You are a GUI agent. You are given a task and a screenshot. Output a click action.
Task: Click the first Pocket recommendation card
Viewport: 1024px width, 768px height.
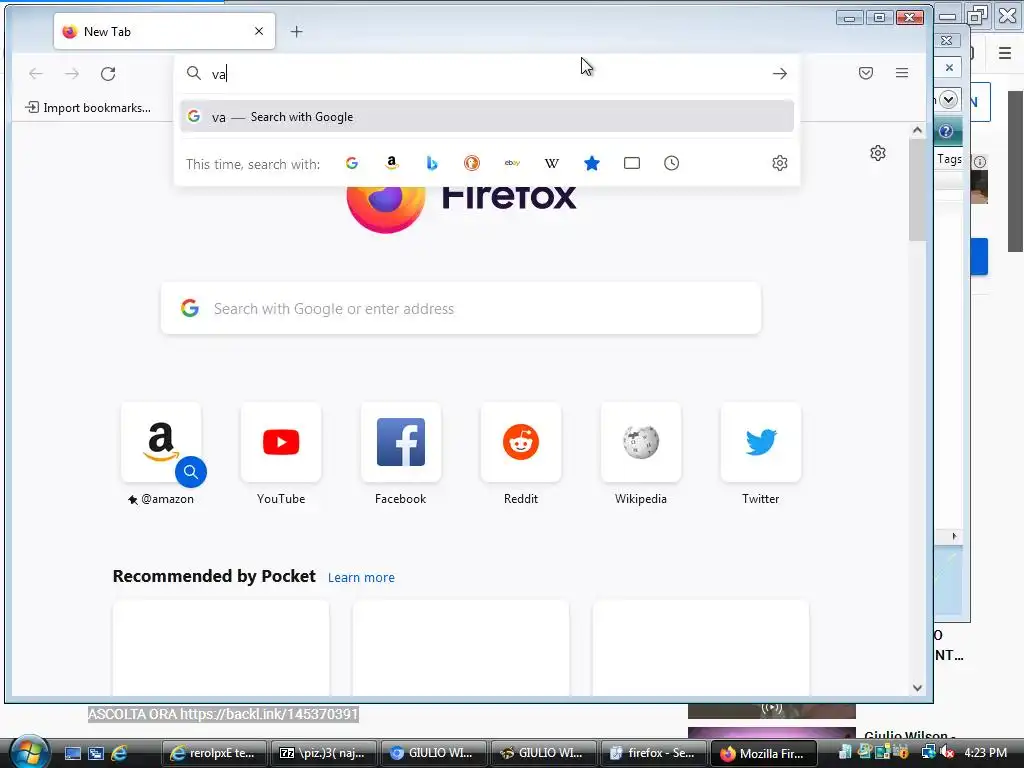pos(221,648)
